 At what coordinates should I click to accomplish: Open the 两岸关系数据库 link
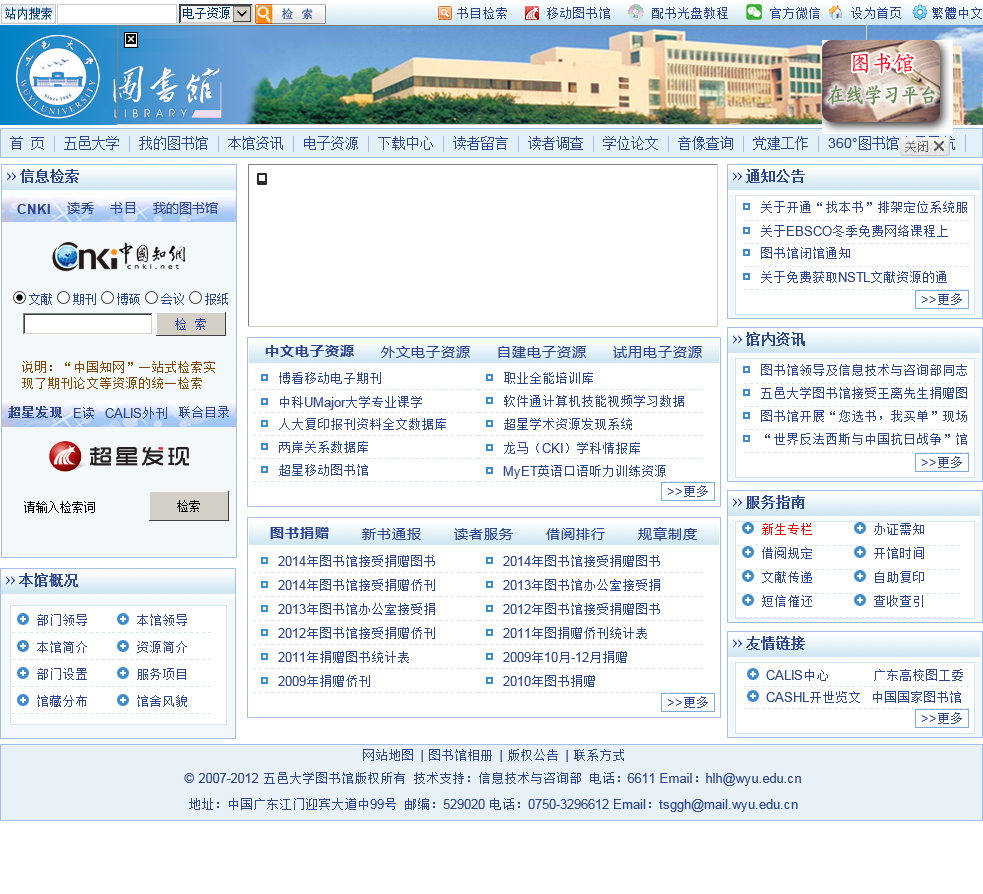323,448
